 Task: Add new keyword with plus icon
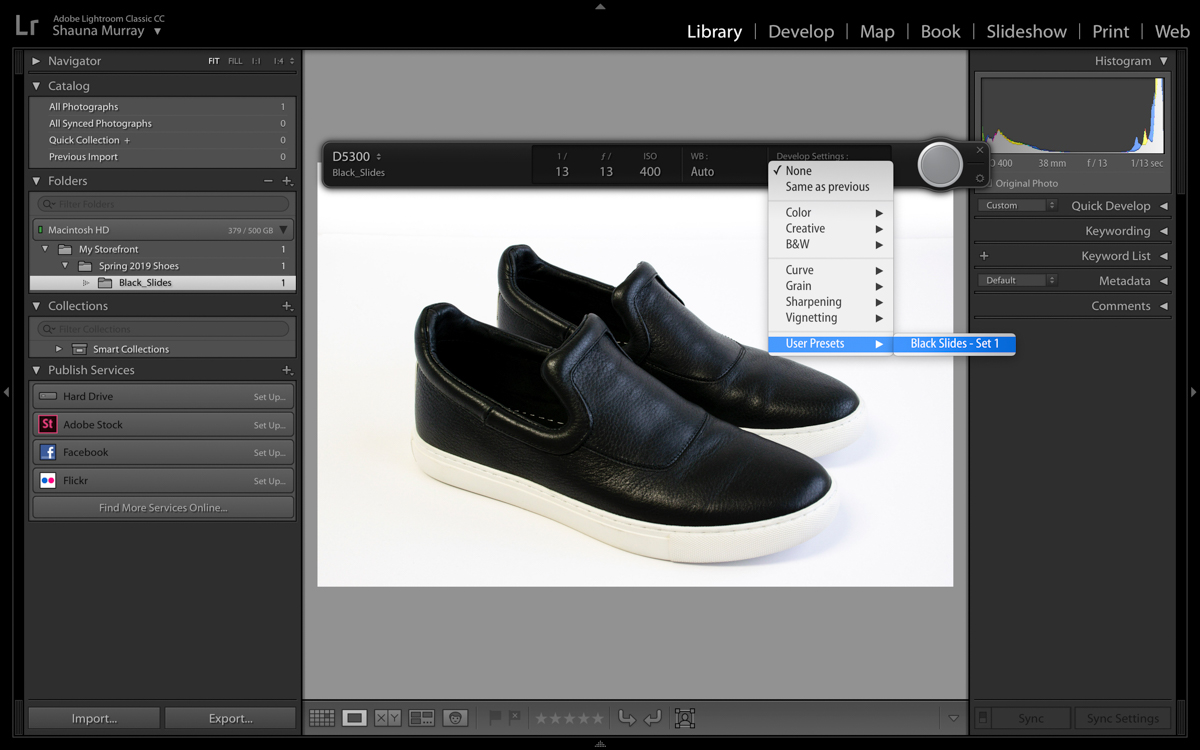click(x=984, y=256)
